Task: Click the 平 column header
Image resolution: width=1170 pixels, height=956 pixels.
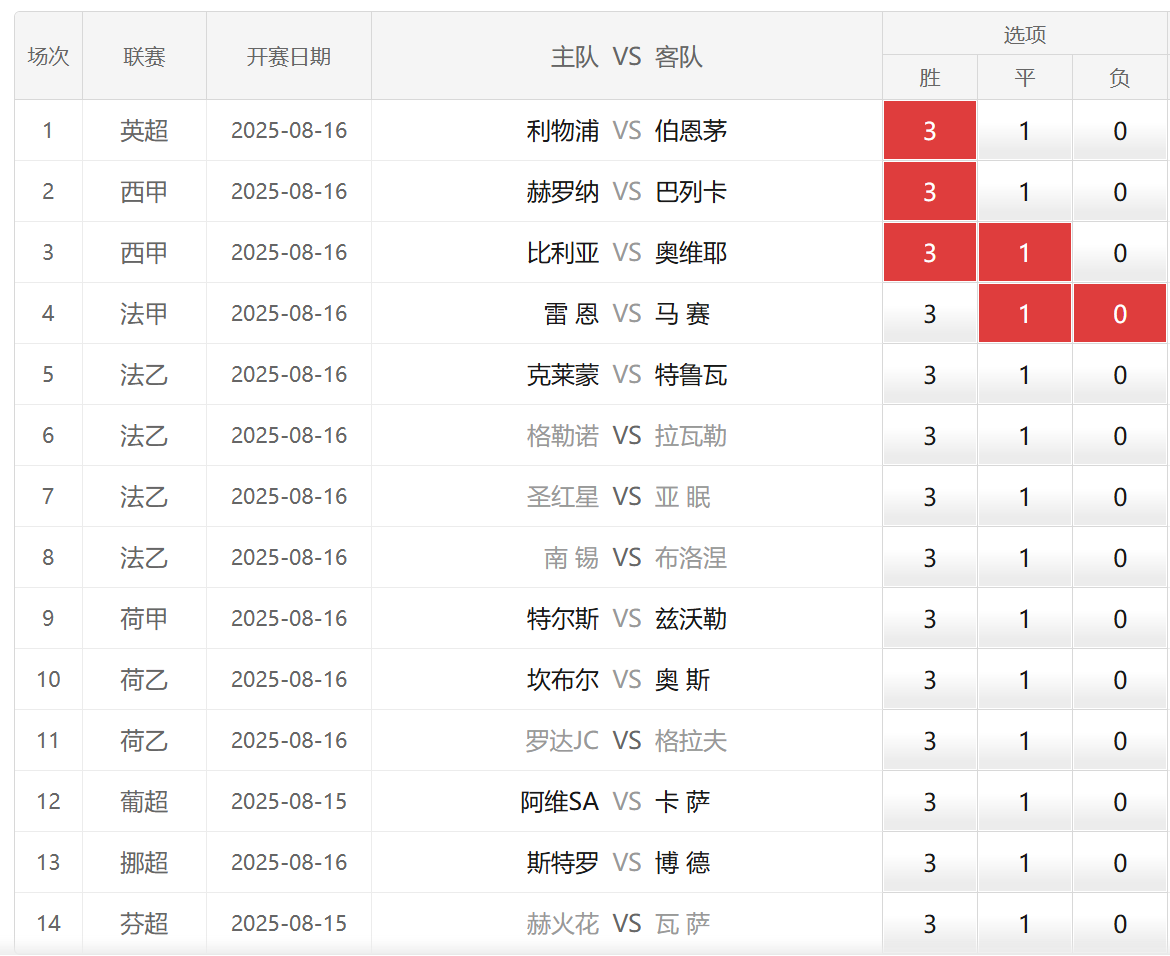Action: point(1024,77)
